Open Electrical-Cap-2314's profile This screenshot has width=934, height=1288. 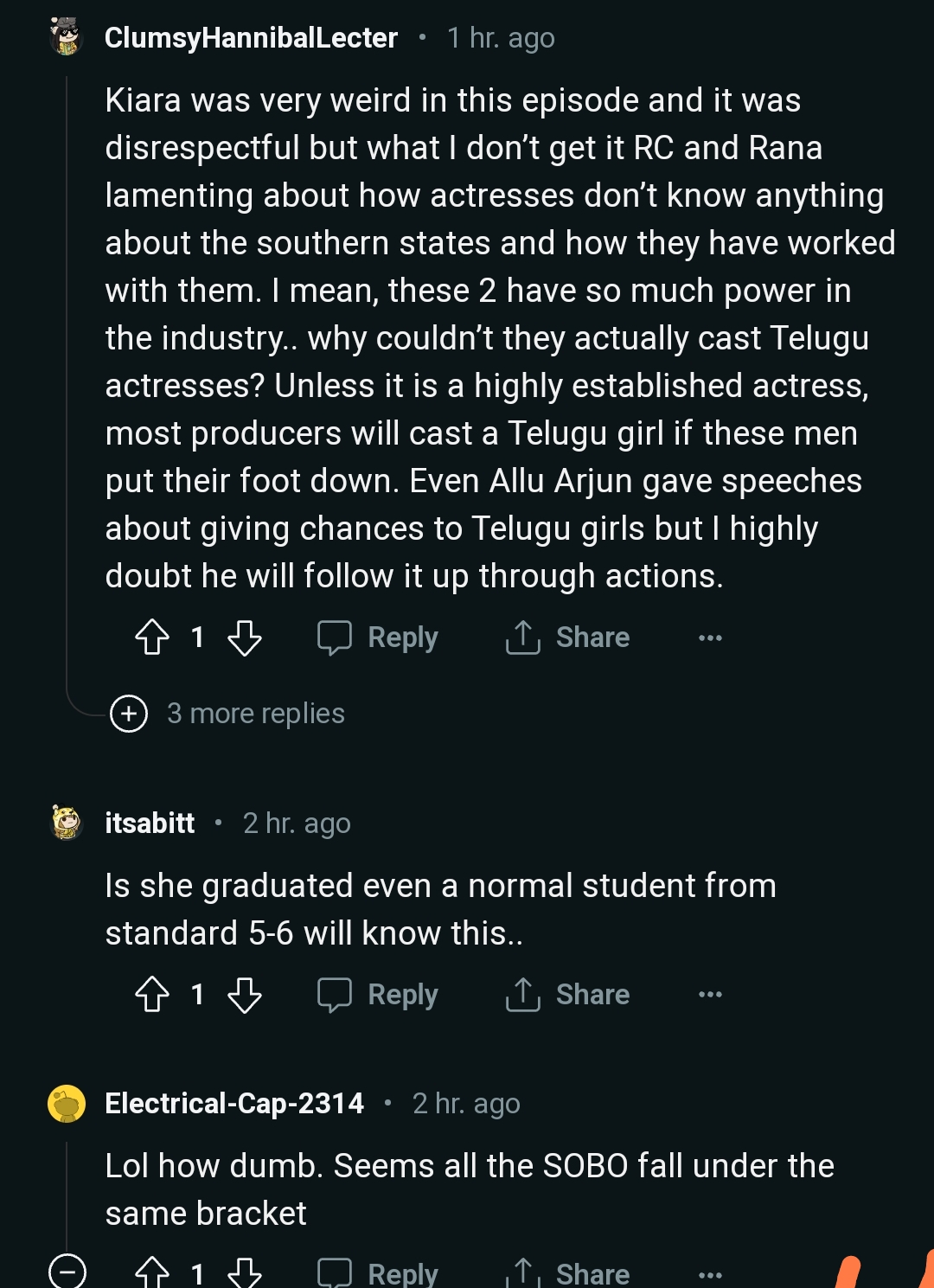coord(234,1103)
